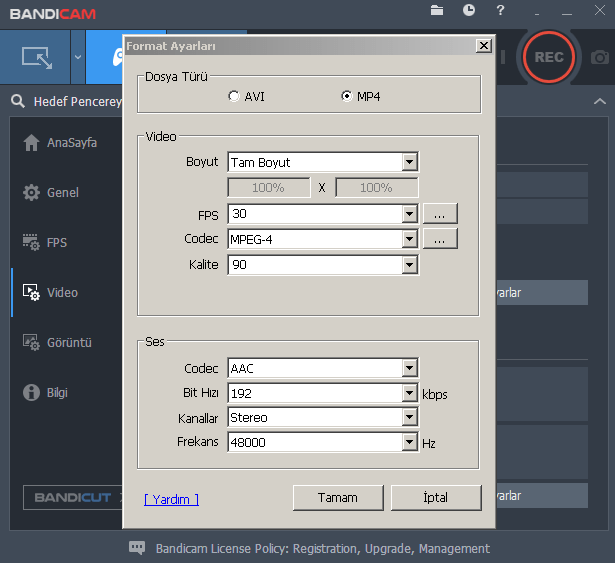
Task: Close the Format Ayarları dialog
Action: (x=484, y=46)
